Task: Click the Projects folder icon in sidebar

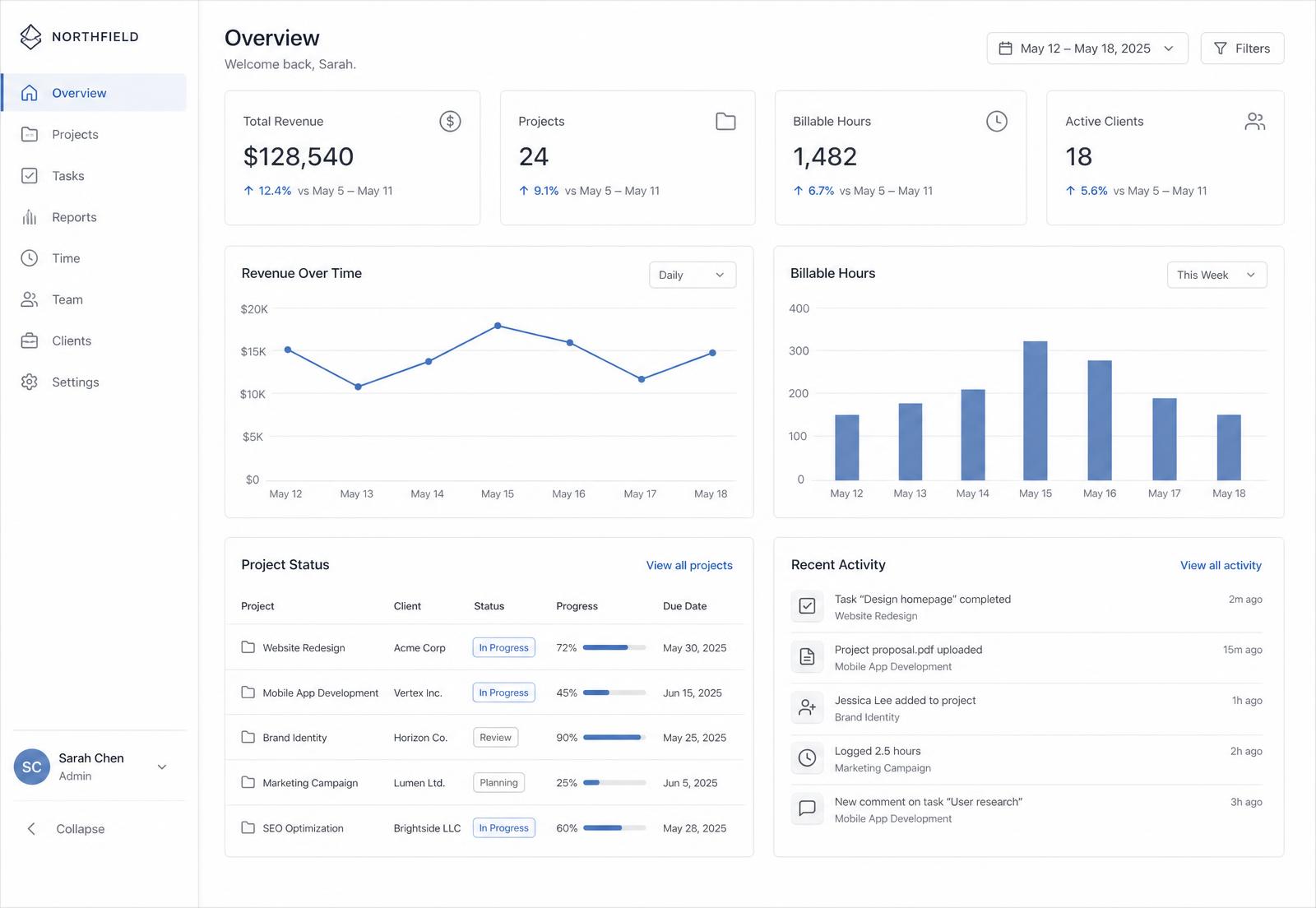Action: pos(30,134)
